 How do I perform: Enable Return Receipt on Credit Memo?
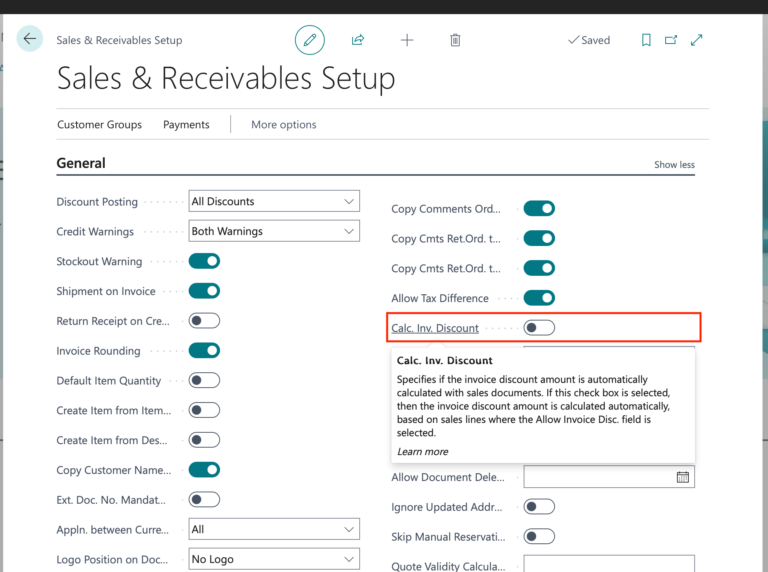click(204, 321)
